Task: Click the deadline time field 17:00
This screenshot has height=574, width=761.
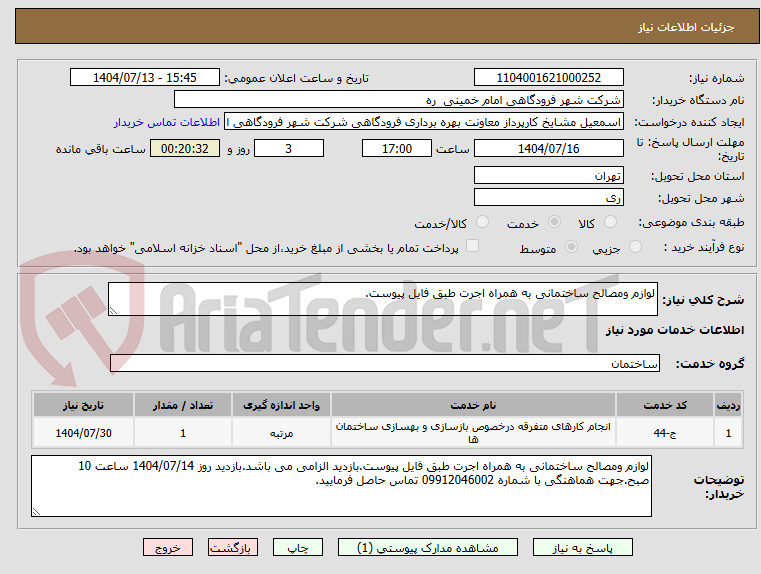Action: click(397, 148)
